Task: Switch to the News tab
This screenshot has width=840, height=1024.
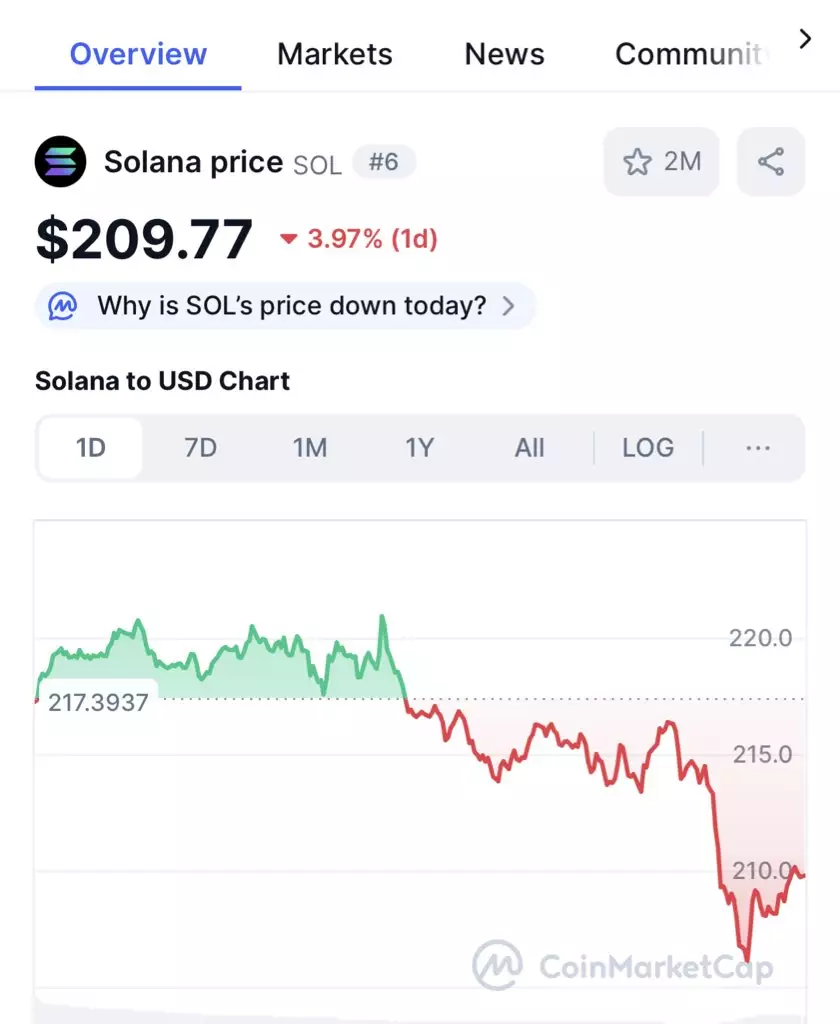Action: (504, 54)
